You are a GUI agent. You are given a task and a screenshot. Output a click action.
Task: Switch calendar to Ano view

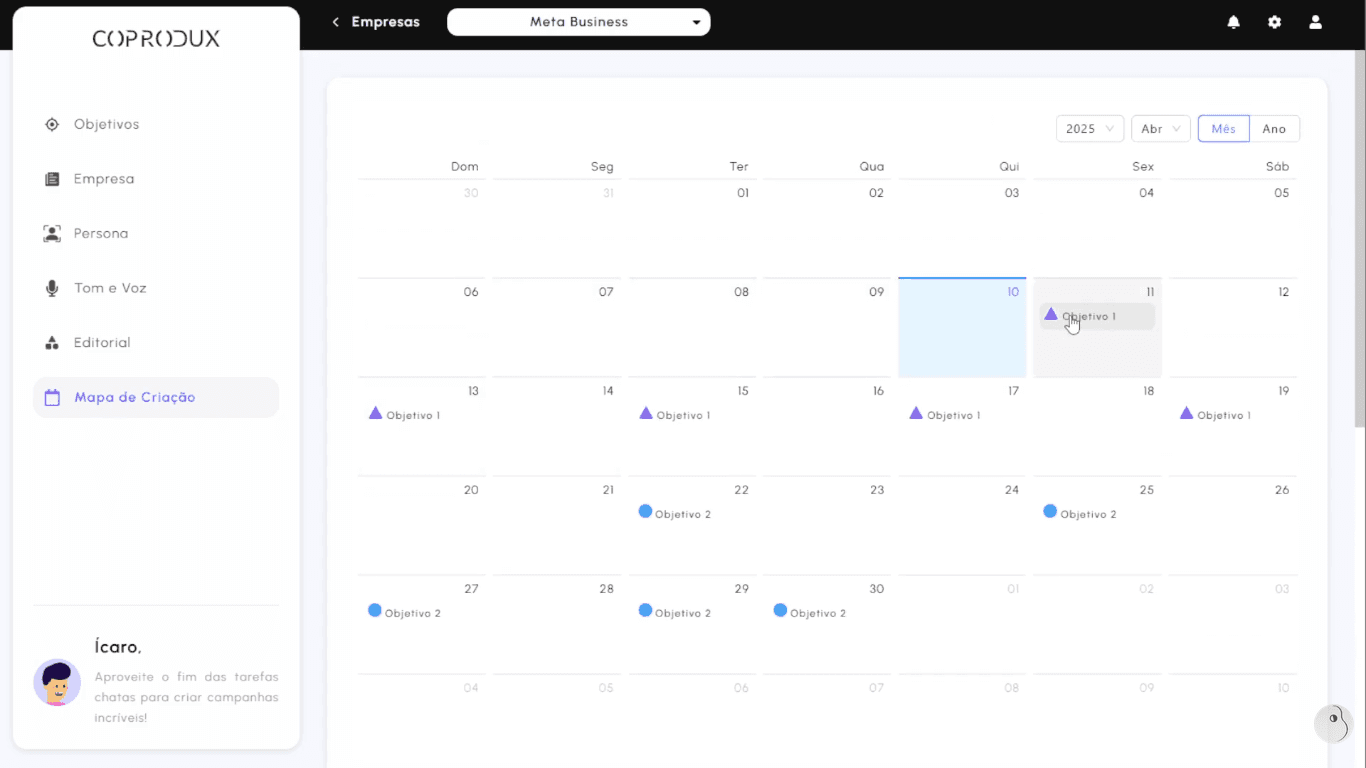coord(1274,129)
